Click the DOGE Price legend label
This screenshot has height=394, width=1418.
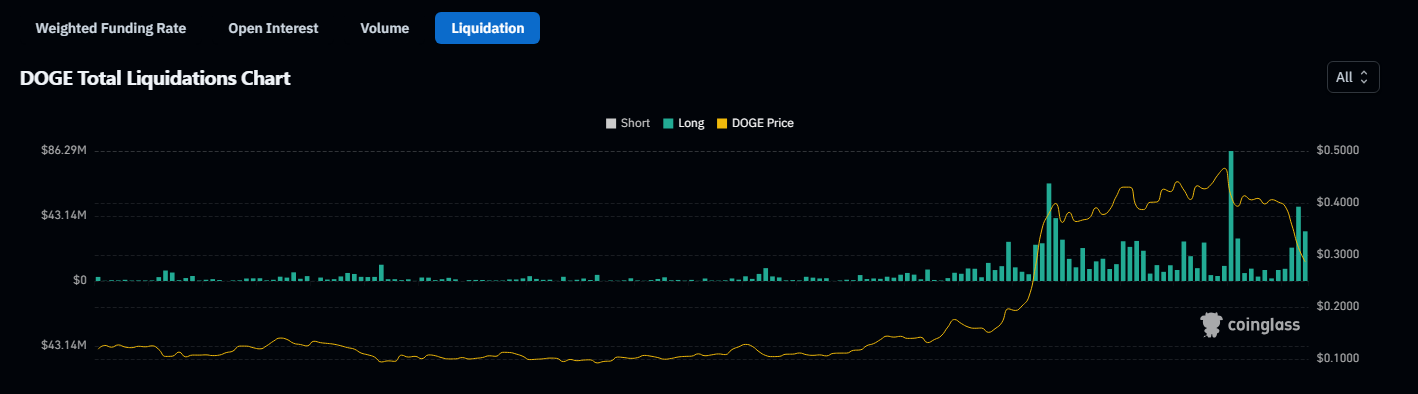(x=763, y=123)
